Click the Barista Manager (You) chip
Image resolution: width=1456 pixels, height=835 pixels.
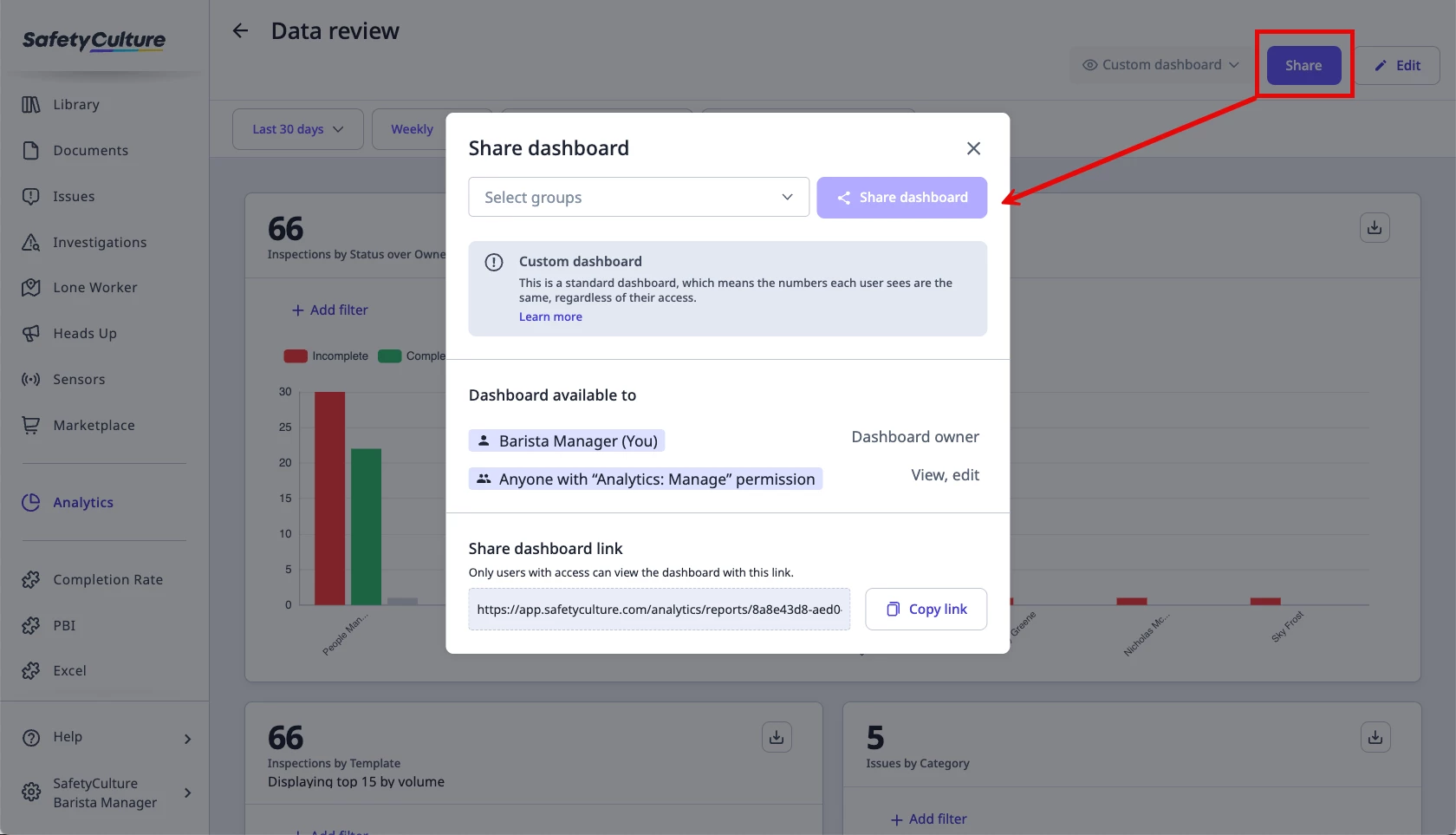567,440
